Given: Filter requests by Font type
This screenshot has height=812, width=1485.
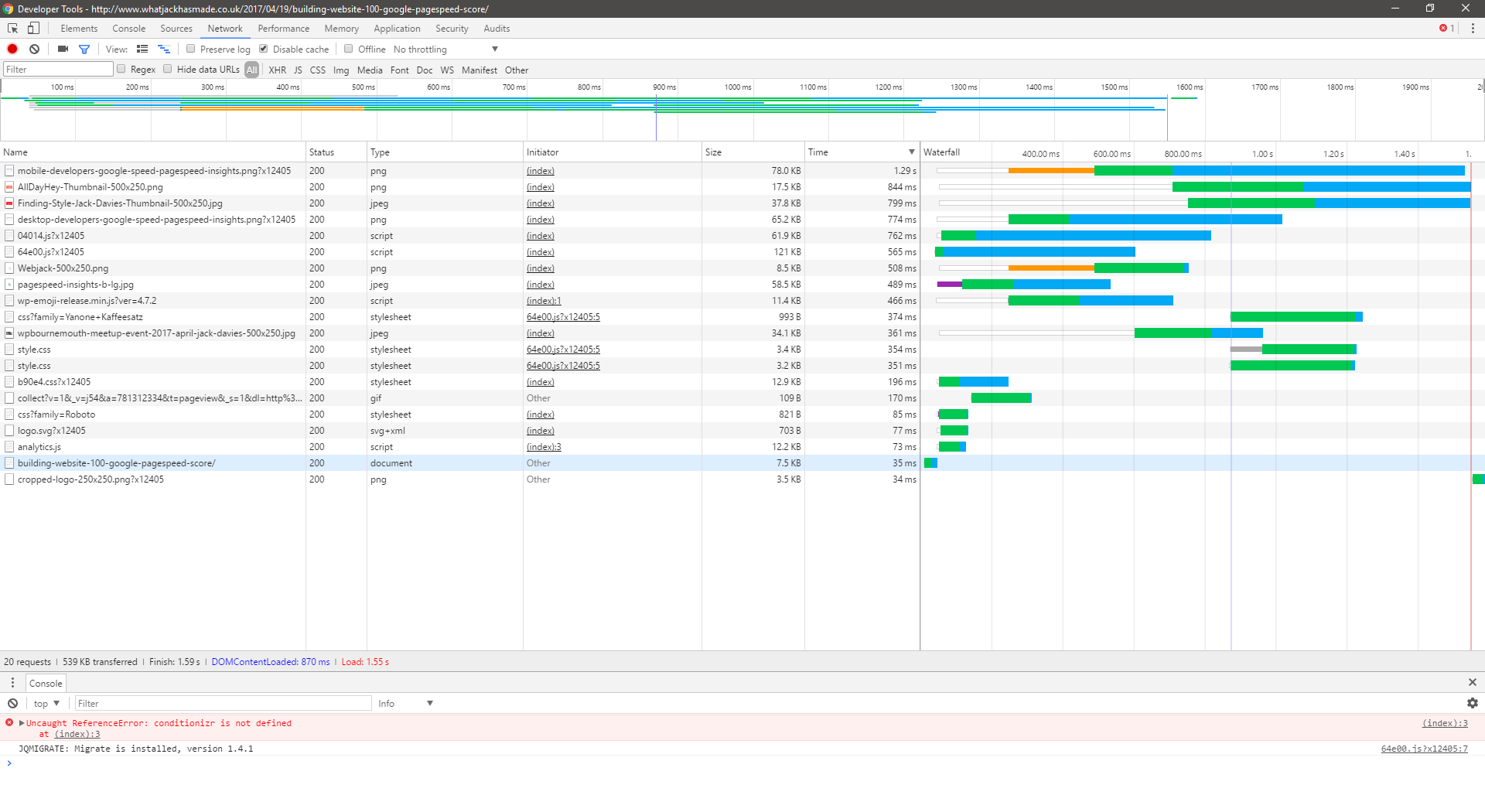Looking at the screenshot, I should (400, 70).
